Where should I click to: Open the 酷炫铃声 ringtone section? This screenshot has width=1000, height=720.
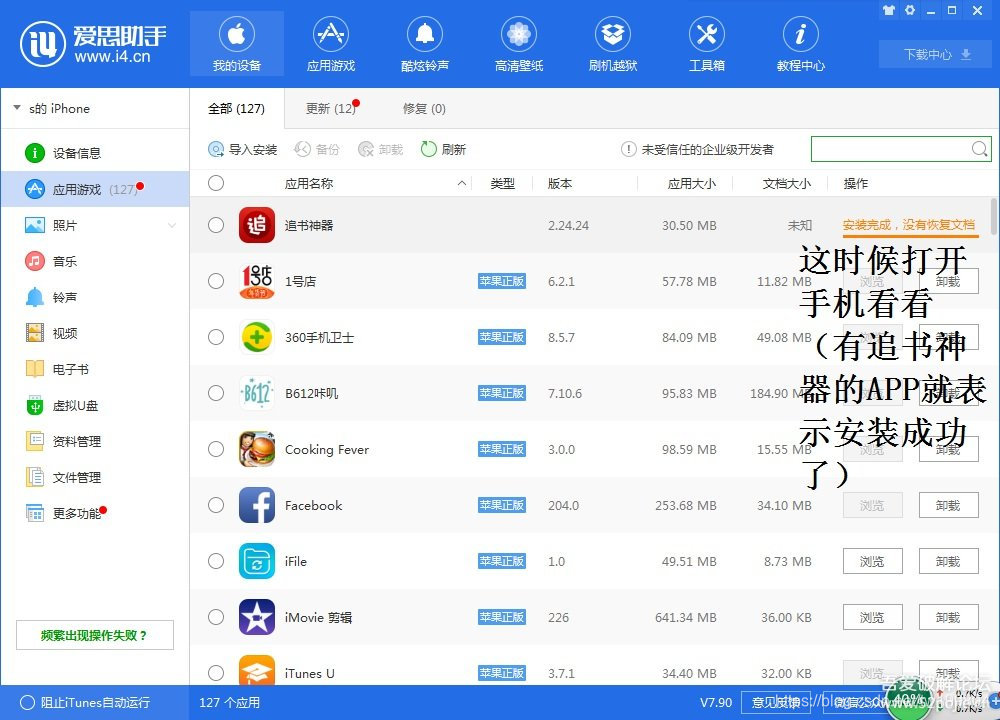pyautogui.click(x=425, y=44)
